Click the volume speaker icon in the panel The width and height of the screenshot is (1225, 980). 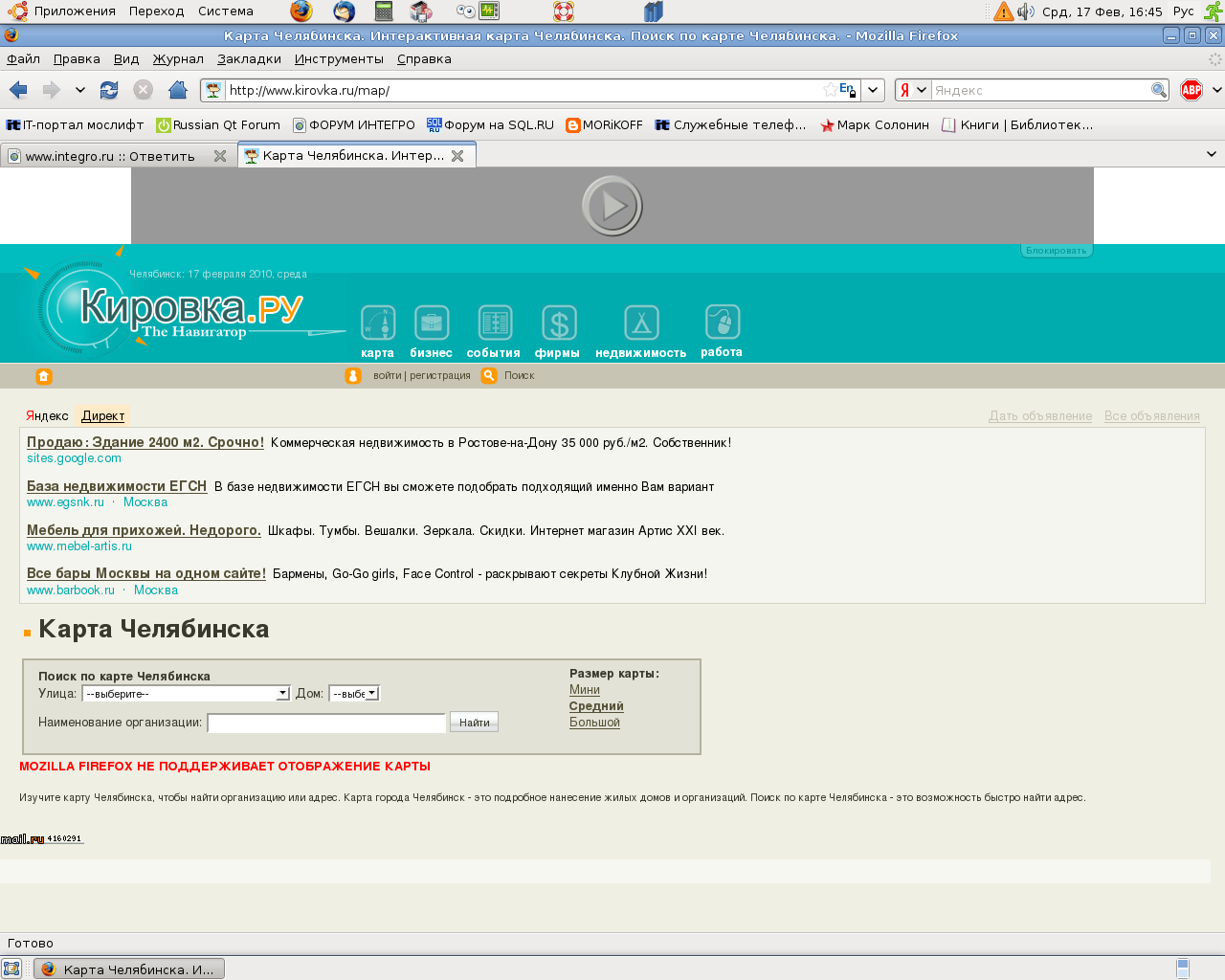1026,11
